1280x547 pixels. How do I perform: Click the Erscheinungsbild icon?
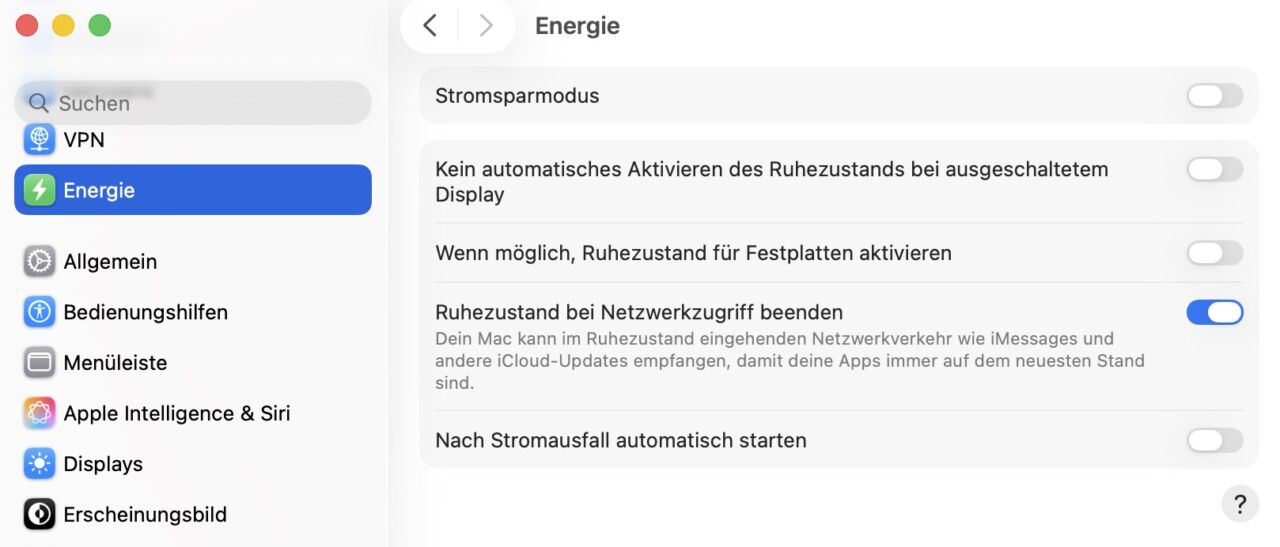pyautogui.click(x=39, y=515)
